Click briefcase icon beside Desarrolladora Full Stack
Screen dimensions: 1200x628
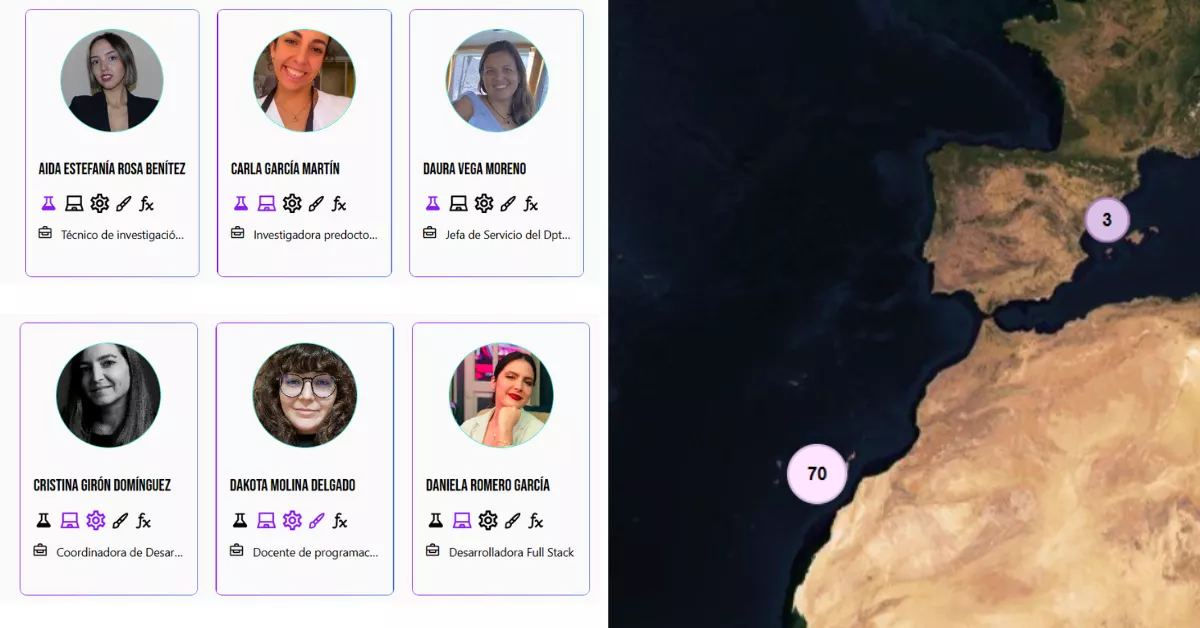[x=433, y=550]
